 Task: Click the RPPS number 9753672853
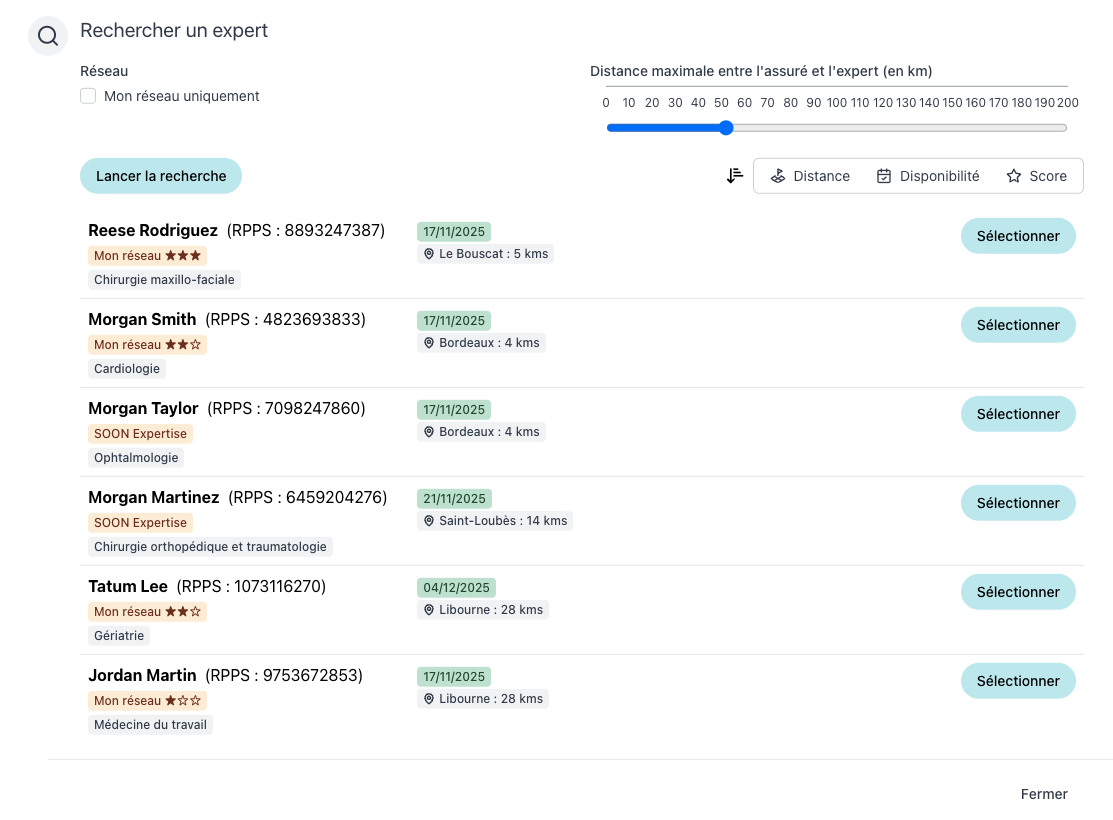coord(312,675)
